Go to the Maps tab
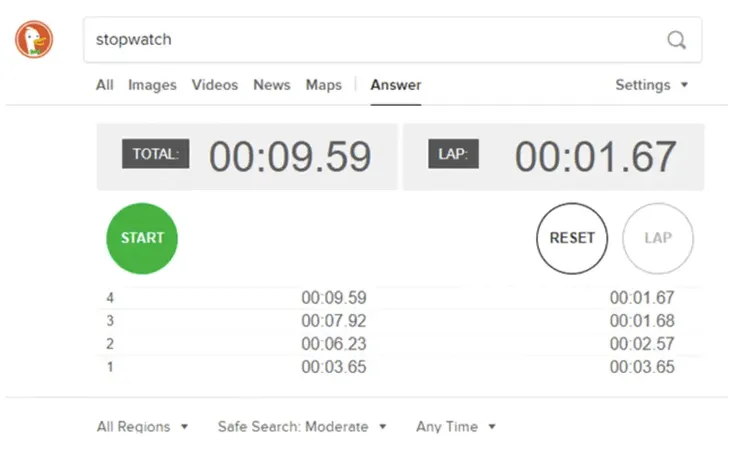 324,85
